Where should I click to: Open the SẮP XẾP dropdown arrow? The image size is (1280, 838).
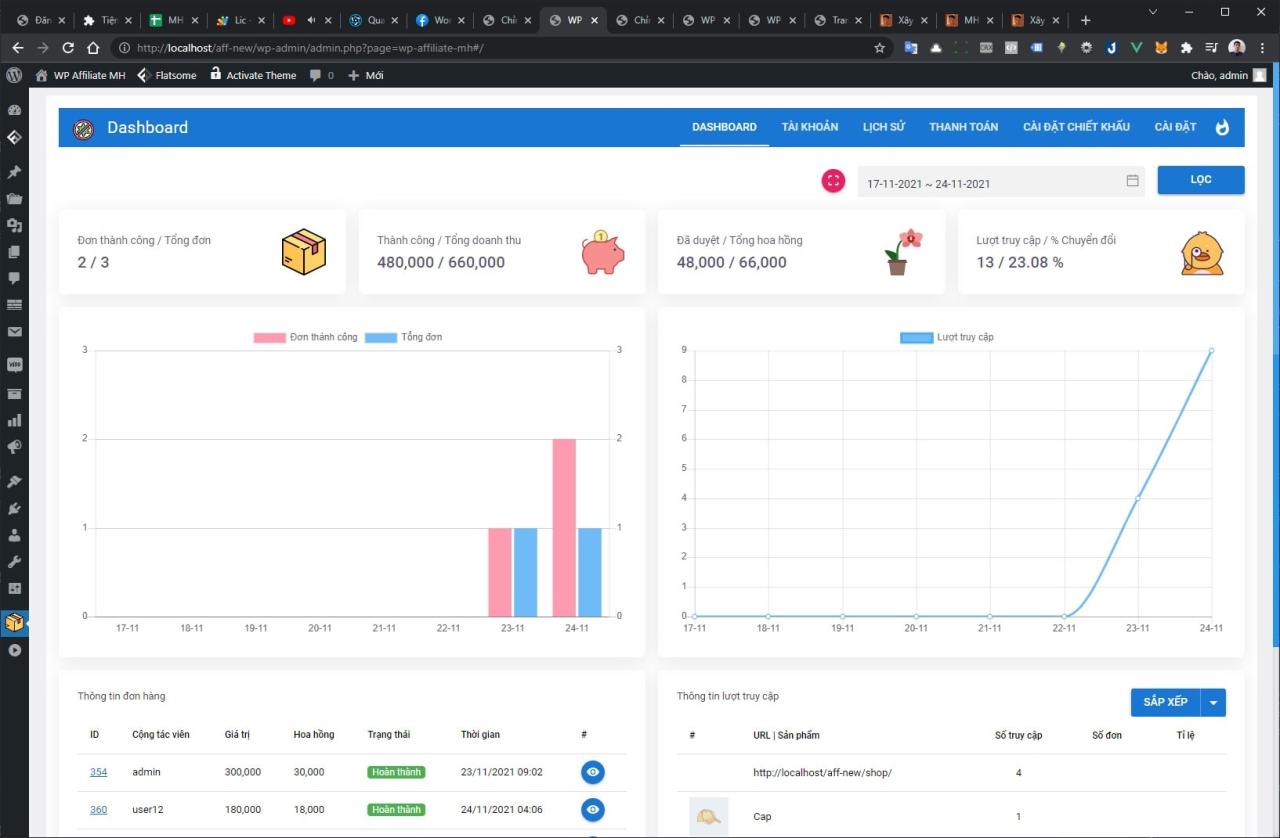click(x=1213, y=702)
